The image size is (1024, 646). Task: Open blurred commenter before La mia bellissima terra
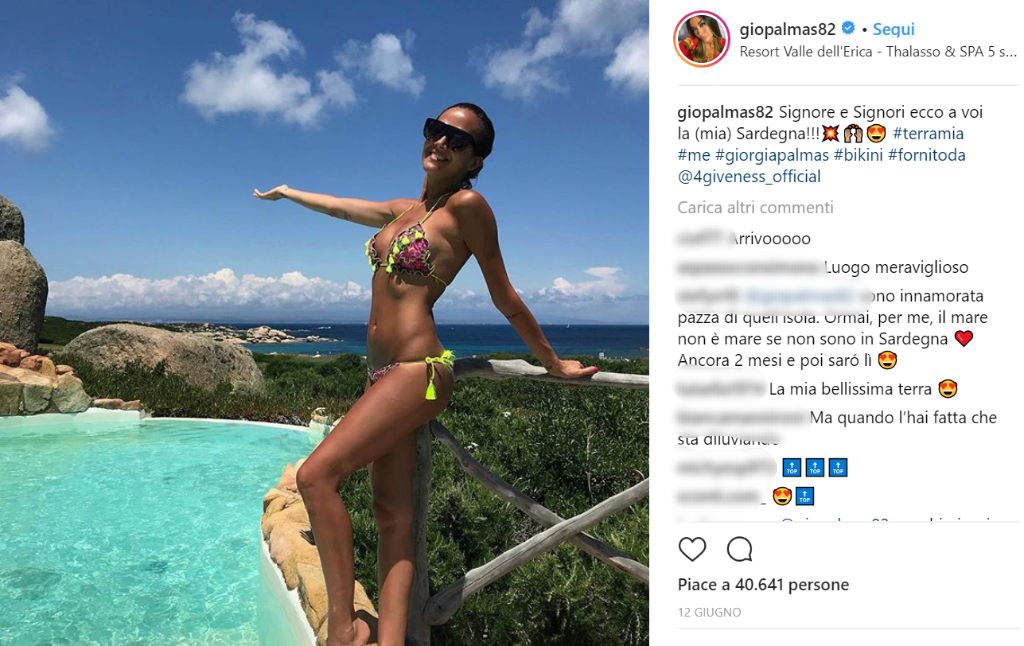click(720, 389)
